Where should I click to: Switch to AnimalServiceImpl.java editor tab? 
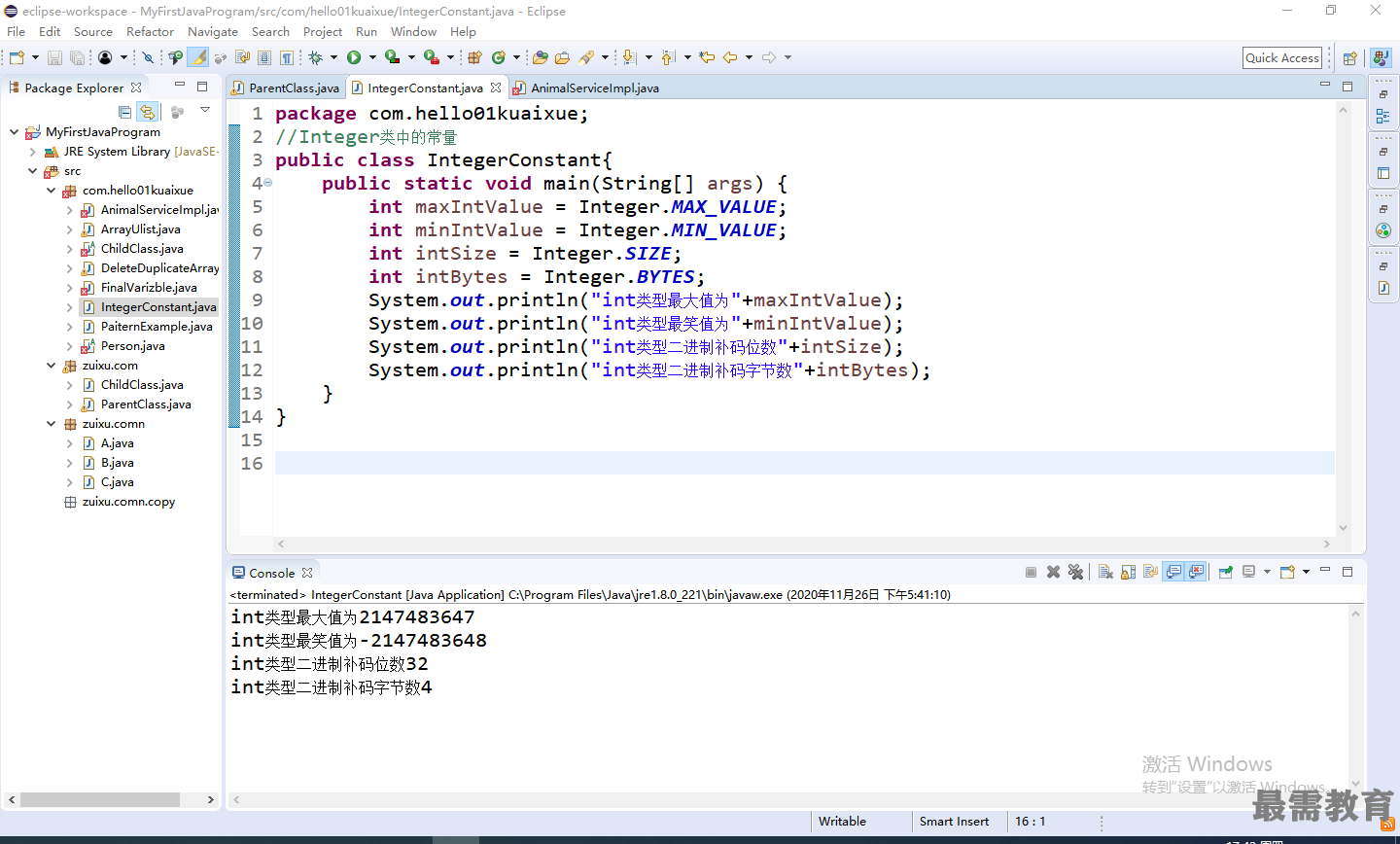click(x=586, y=88)
